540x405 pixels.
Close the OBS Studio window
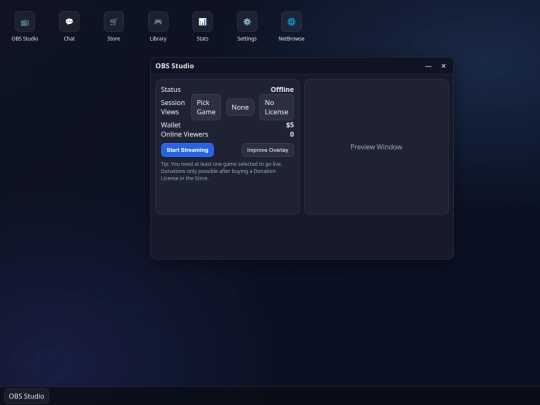444,66
